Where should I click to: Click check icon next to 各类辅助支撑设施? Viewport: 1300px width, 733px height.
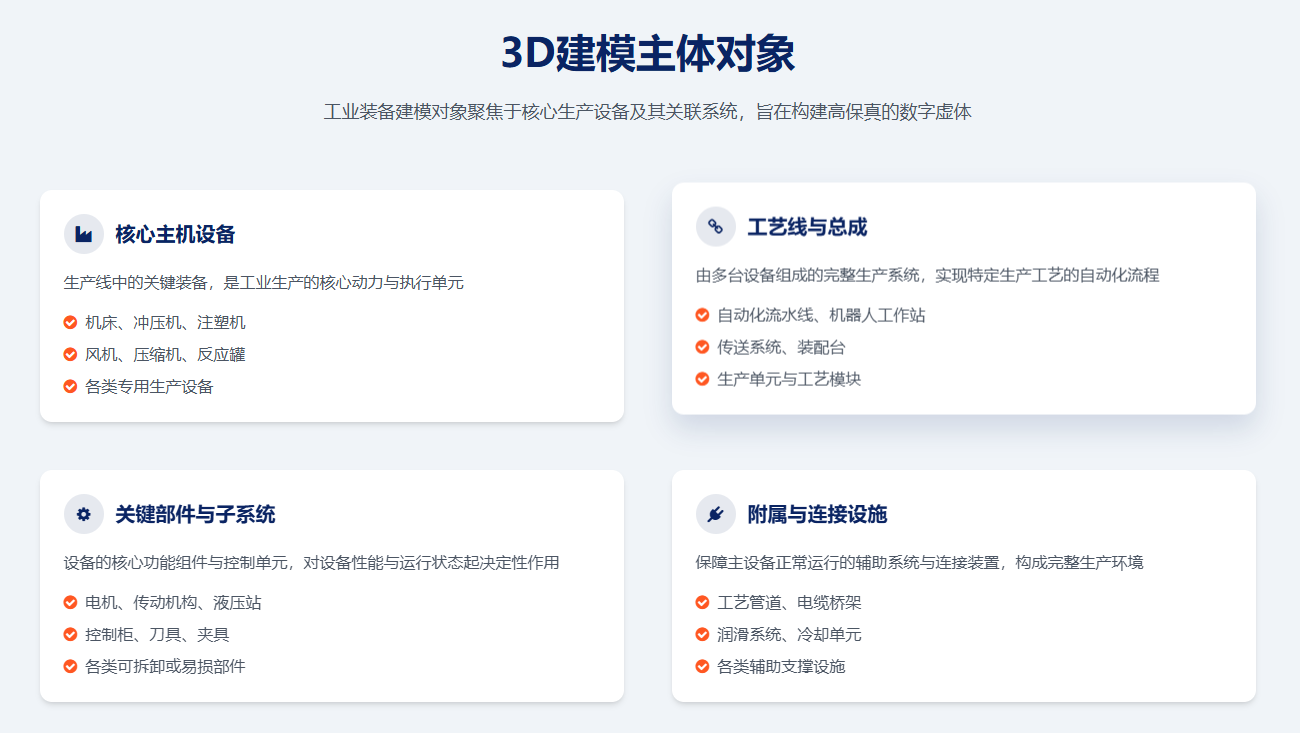[703, 666]
